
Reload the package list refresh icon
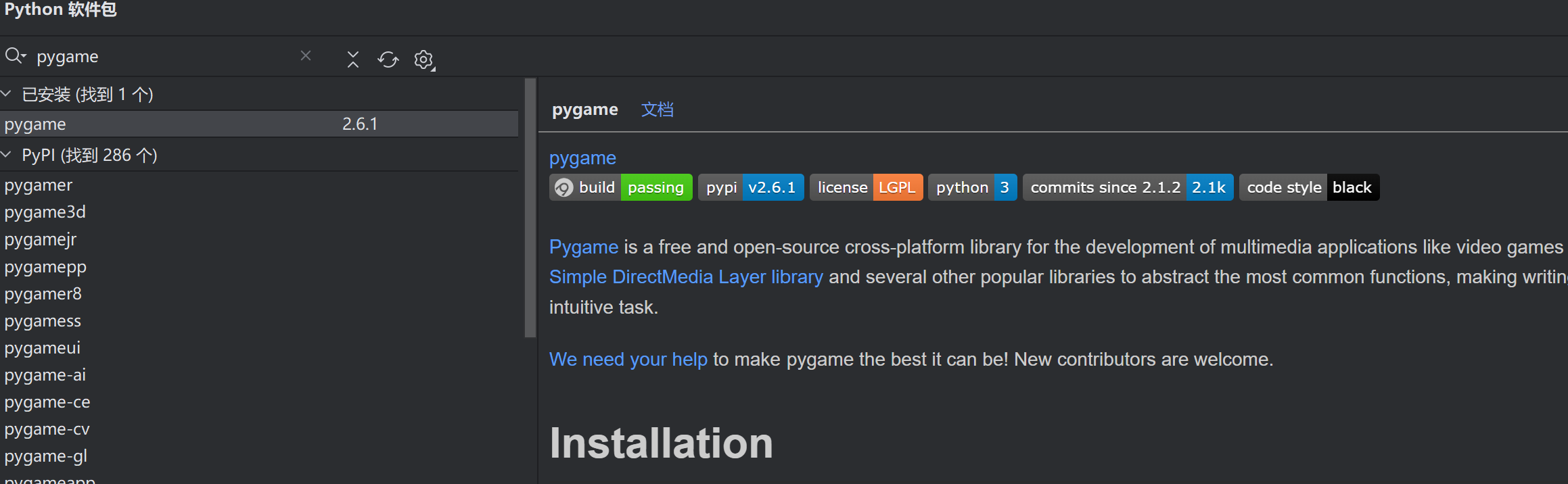(388, 59)
